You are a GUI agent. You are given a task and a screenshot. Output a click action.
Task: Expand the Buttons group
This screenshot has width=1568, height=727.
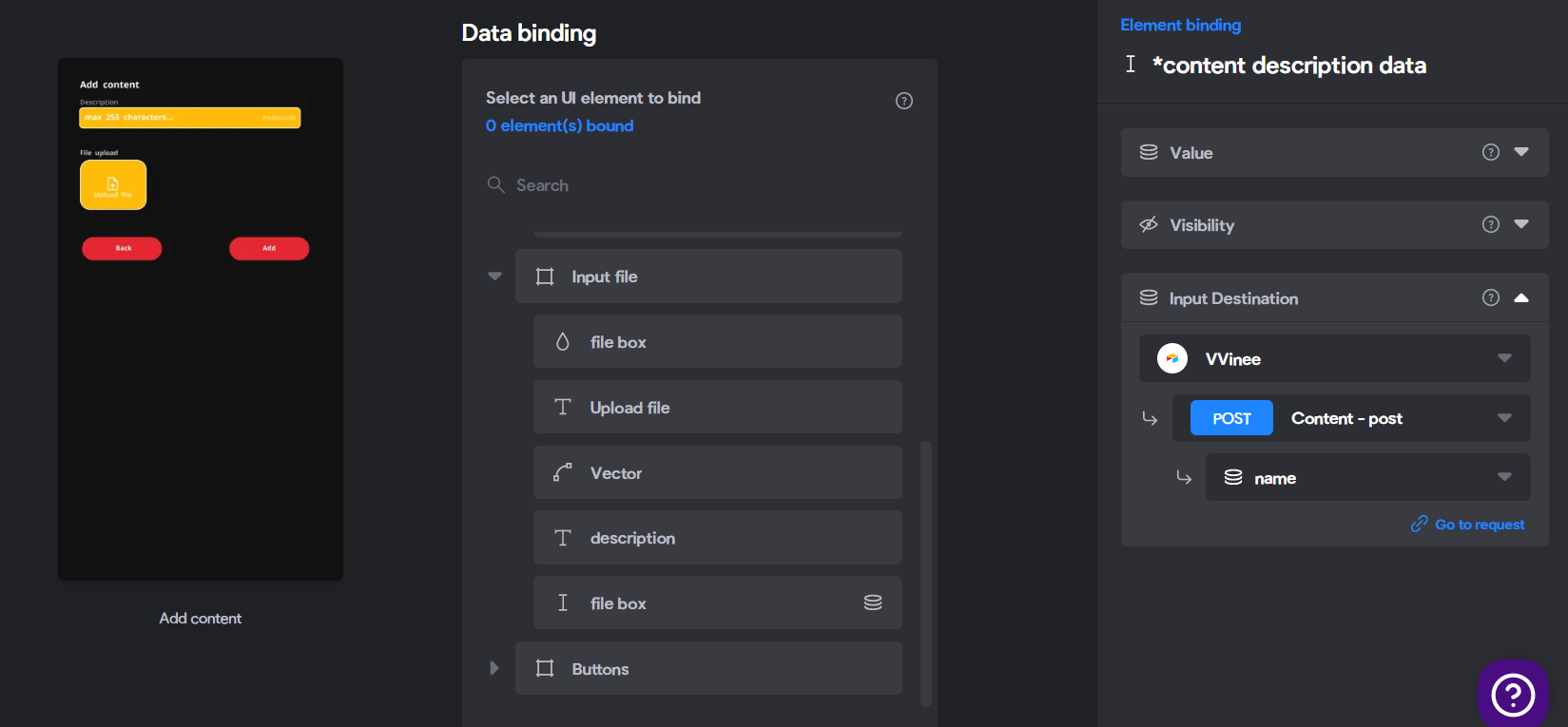tap(494, 668)
